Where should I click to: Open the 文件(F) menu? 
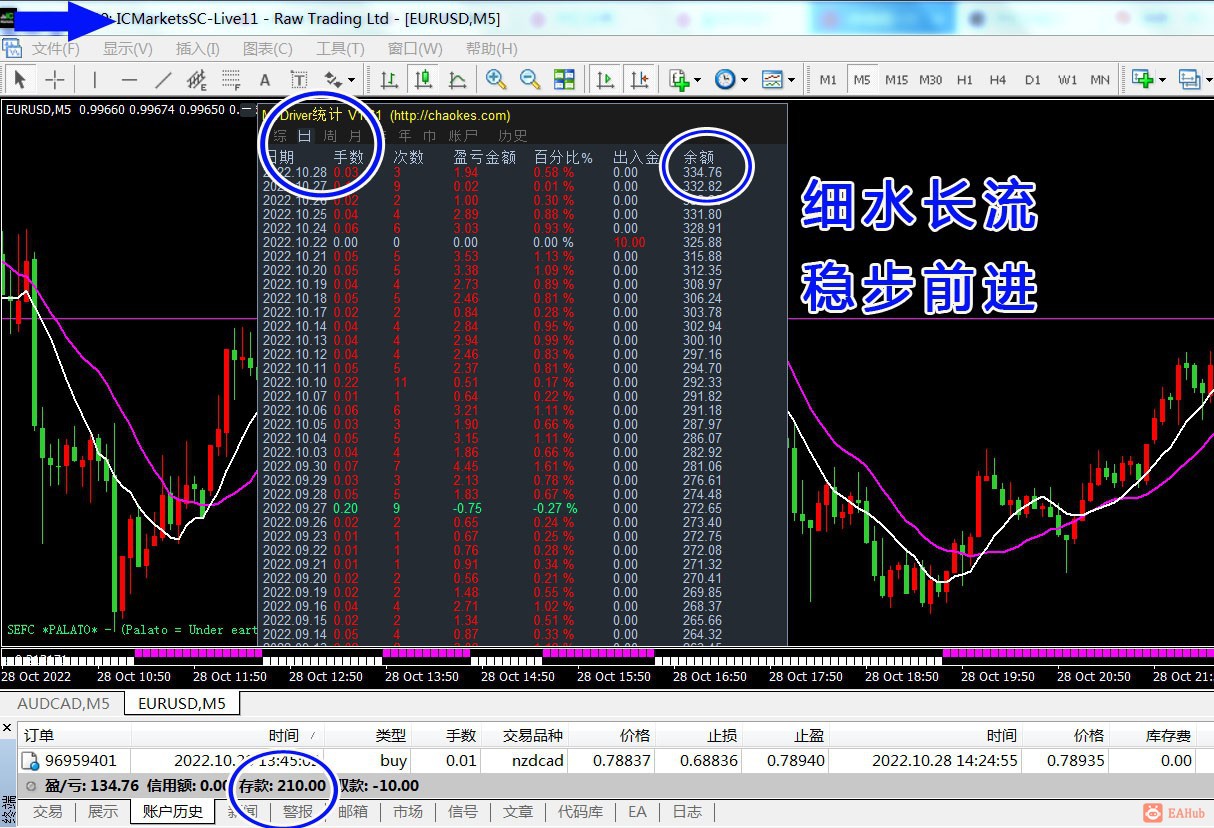click(x=56, y=49)
